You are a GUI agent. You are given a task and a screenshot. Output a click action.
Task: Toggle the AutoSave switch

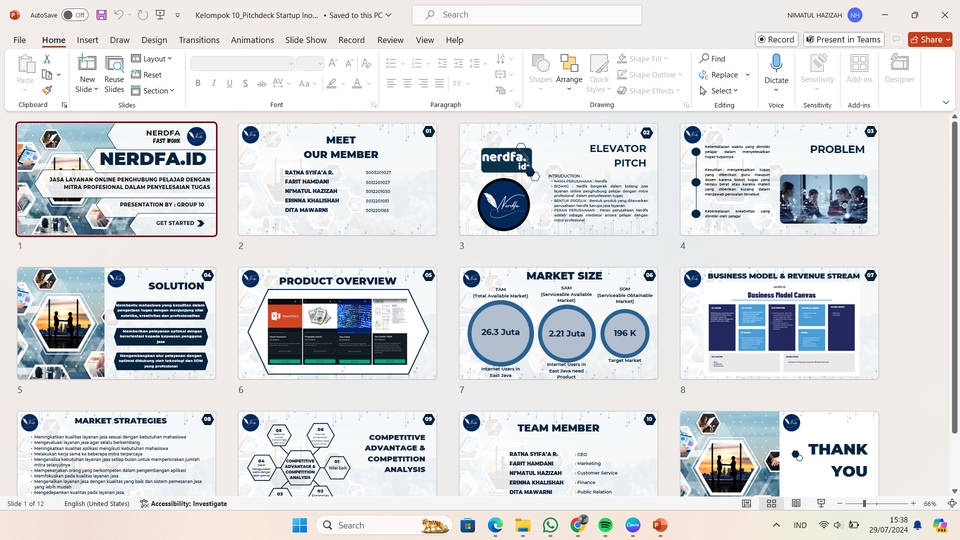[75, 15]
